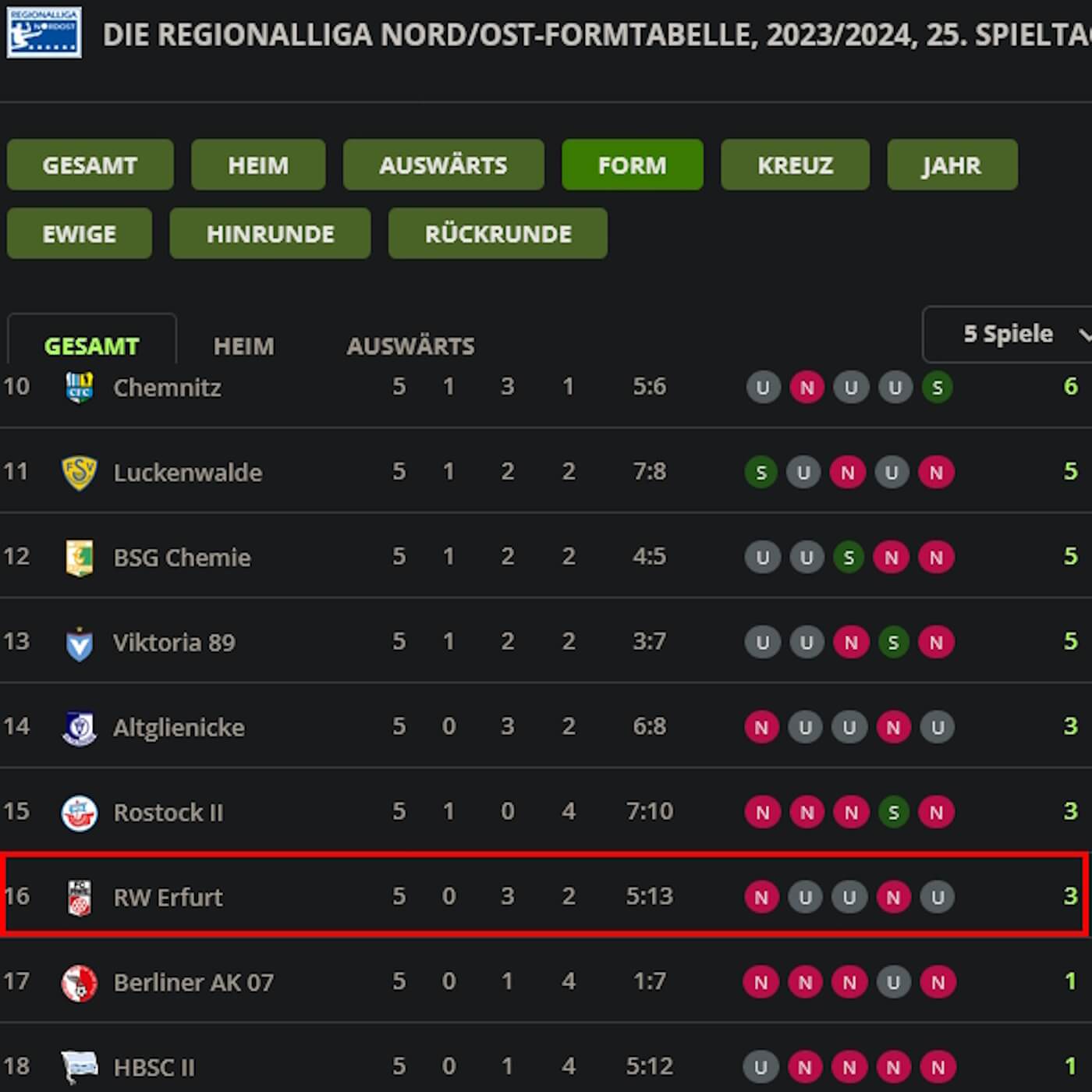Click the BSG Chemie club crest

(79, 557)
